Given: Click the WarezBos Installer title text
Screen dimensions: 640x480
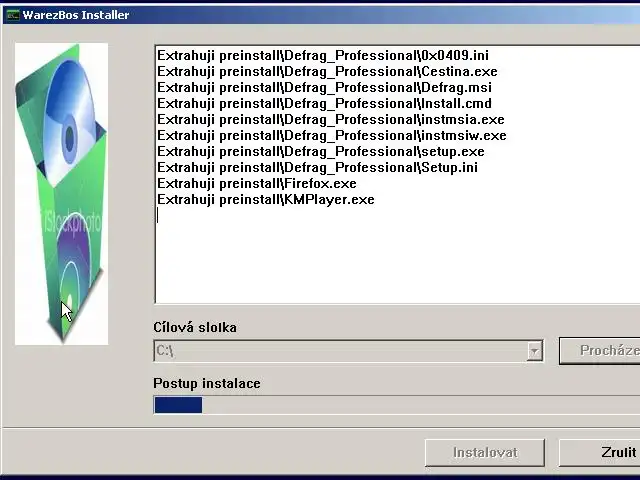Looking at the screenshot, I should [76, 15].
